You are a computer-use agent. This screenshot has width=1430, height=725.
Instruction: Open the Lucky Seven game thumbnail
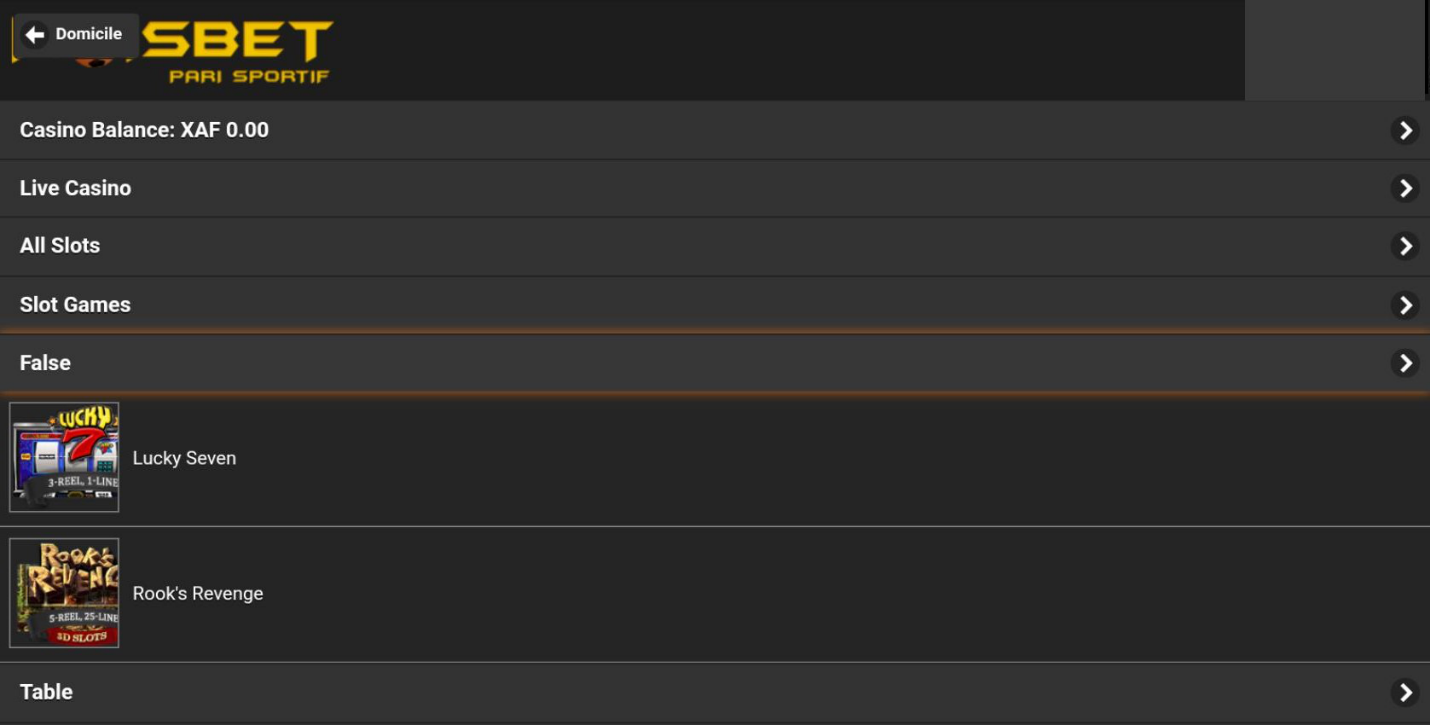click(x=64, y=457)
